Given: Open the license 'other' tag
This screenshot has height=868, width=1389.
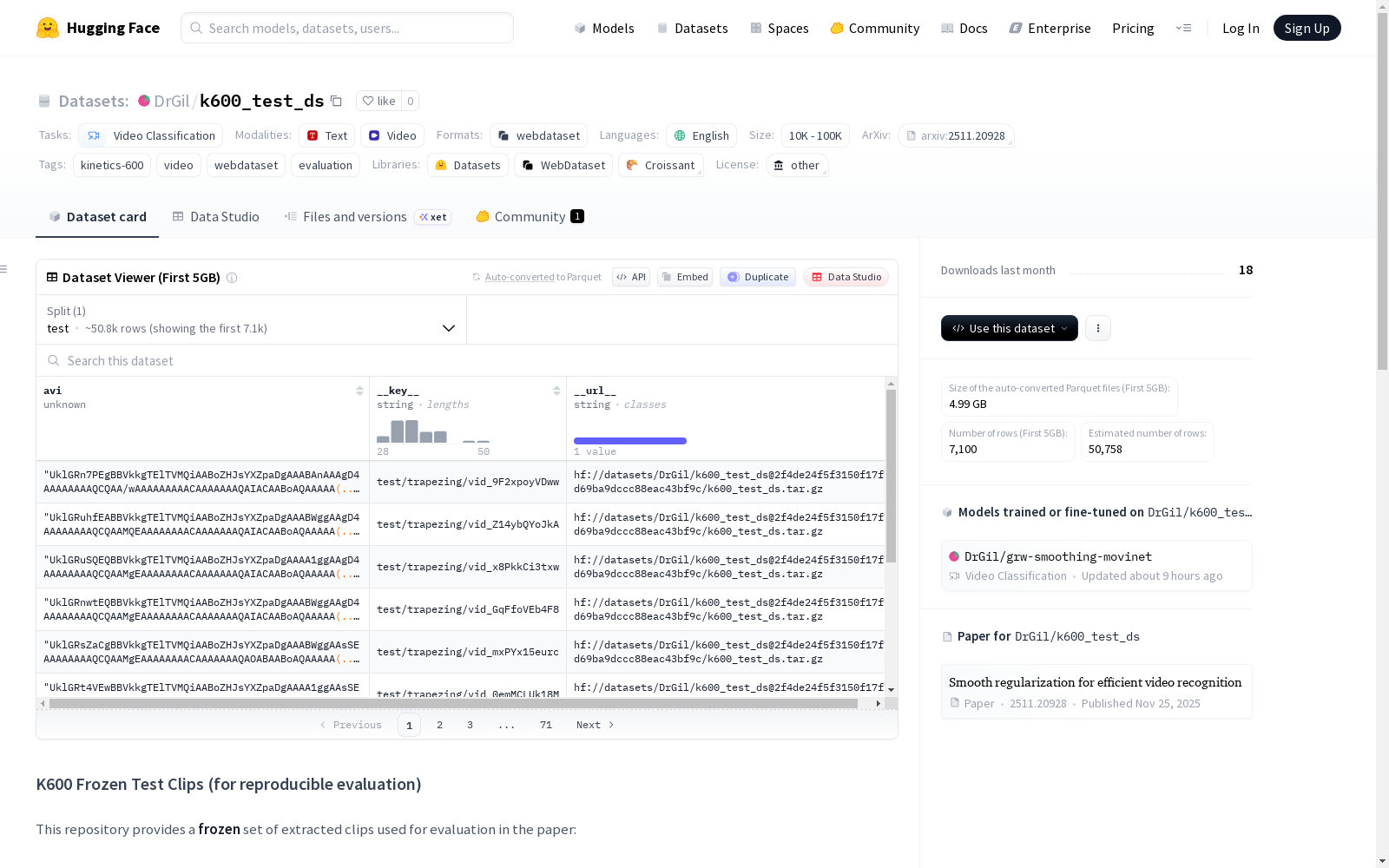Looking at the screenshot, I should [x=797, y=165].
